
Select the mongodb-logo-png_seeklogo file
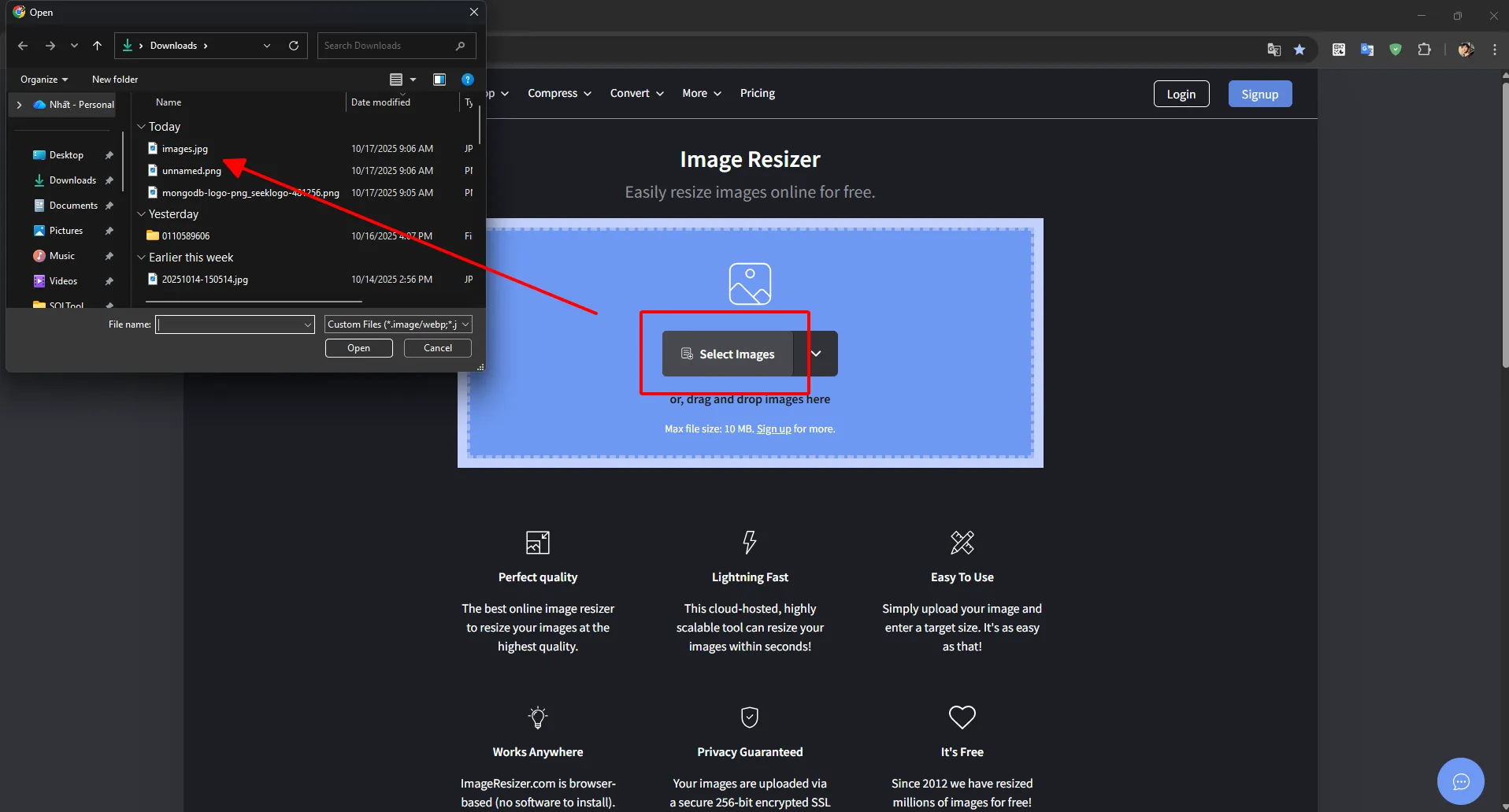click(x=250, y=193)
